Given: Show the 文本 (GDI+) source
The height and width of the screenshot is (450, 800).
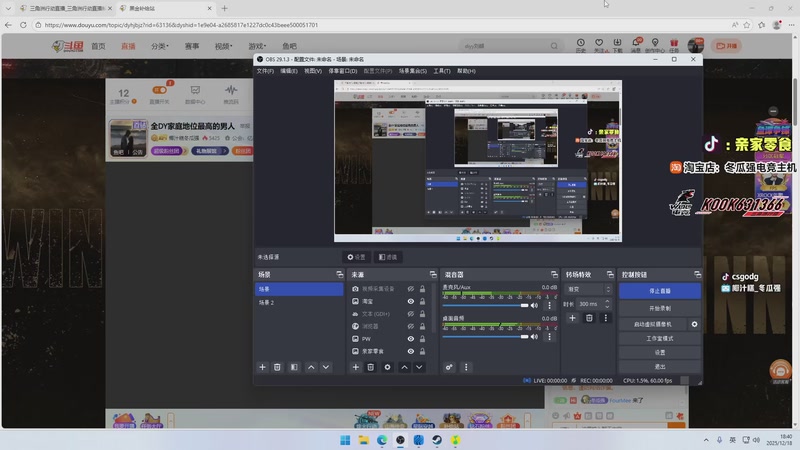Looking at the screenshot, I should tap(410, 314).
